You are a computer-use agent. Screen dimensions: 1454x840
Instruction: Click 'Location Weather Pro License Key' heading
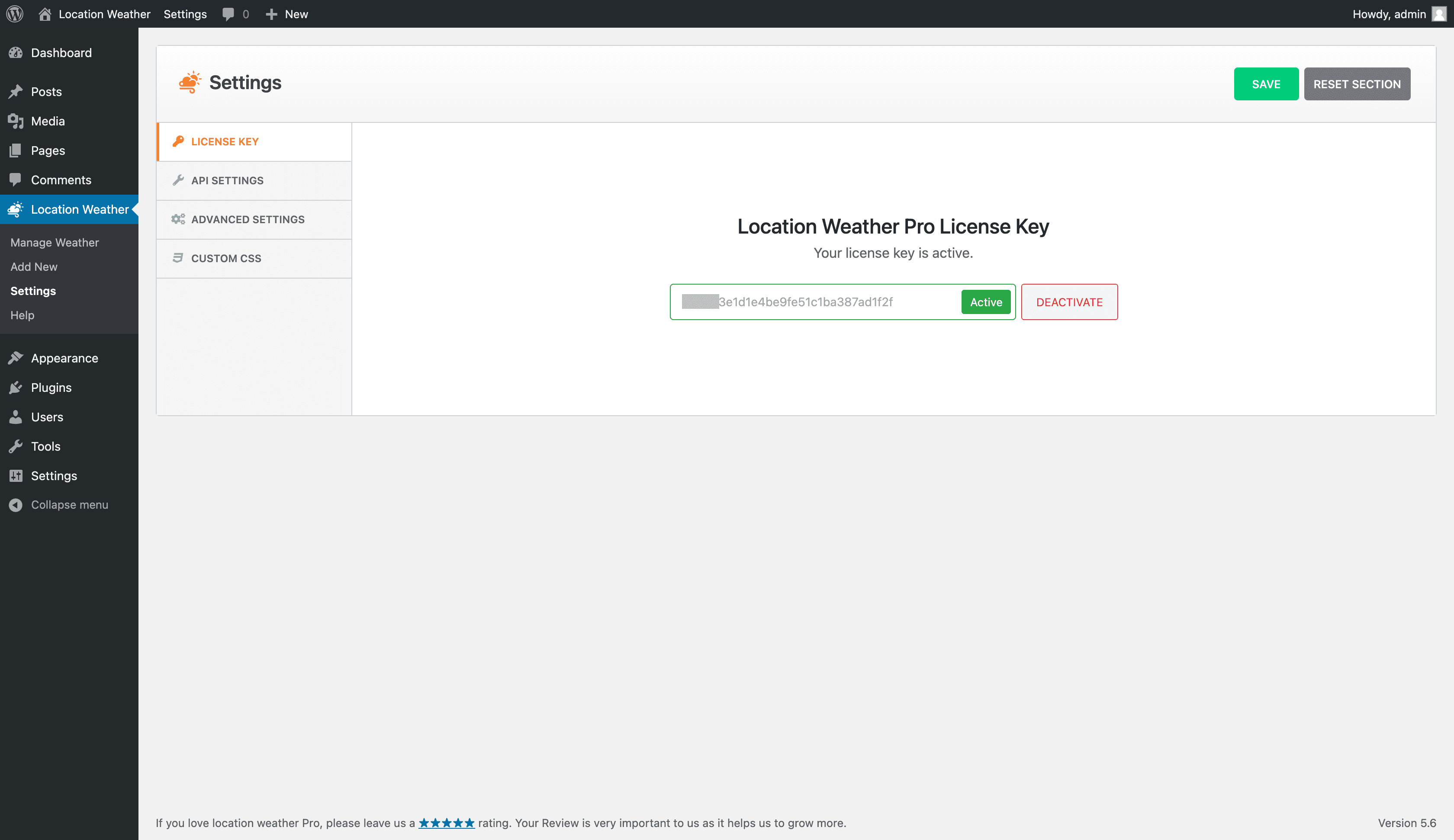893,226
